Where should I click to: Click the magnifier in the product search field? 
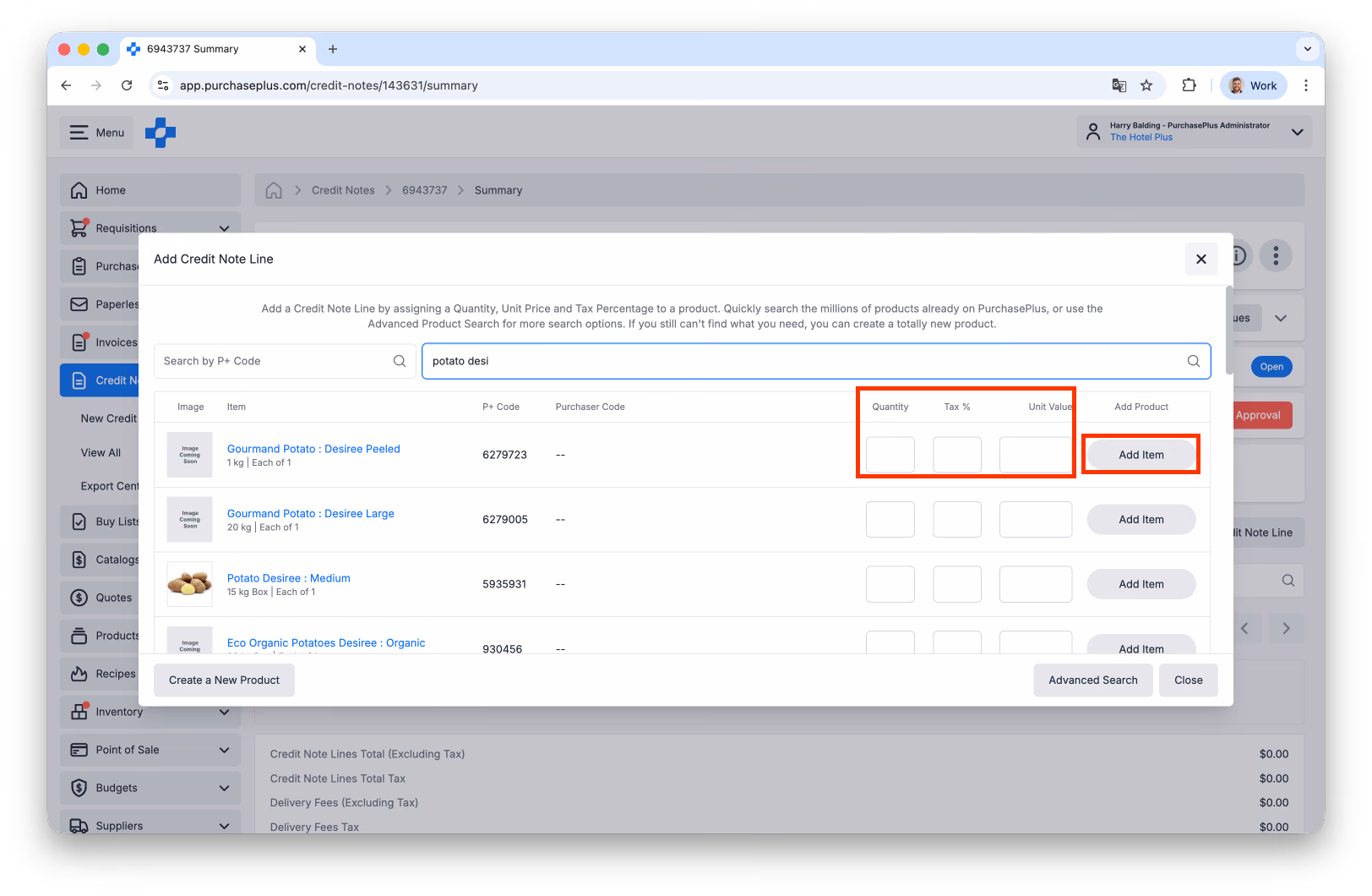[1194, 361]
